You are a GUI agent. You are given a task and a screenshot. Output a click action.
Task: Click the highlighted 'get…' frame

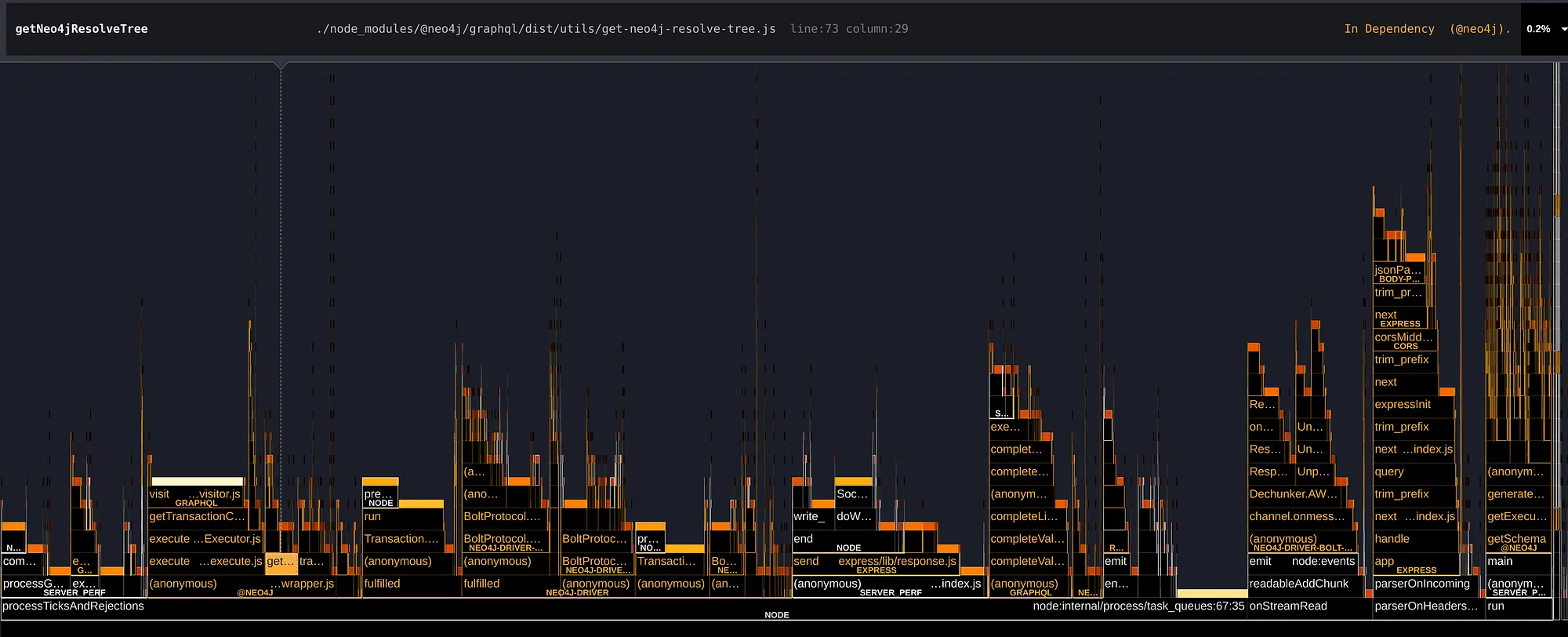pos(281,563)
